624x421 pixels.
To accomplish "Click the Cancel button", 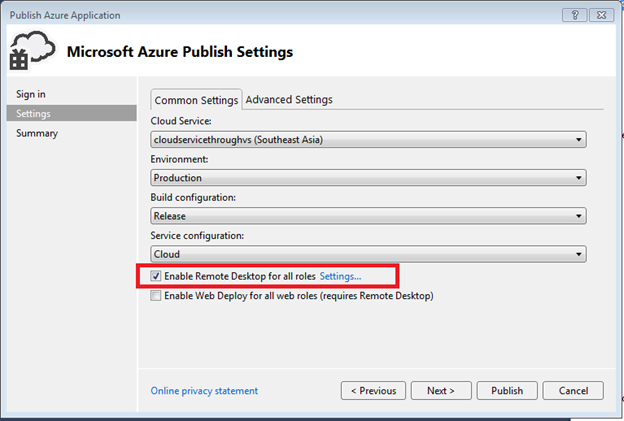I will tap(573, 391).
